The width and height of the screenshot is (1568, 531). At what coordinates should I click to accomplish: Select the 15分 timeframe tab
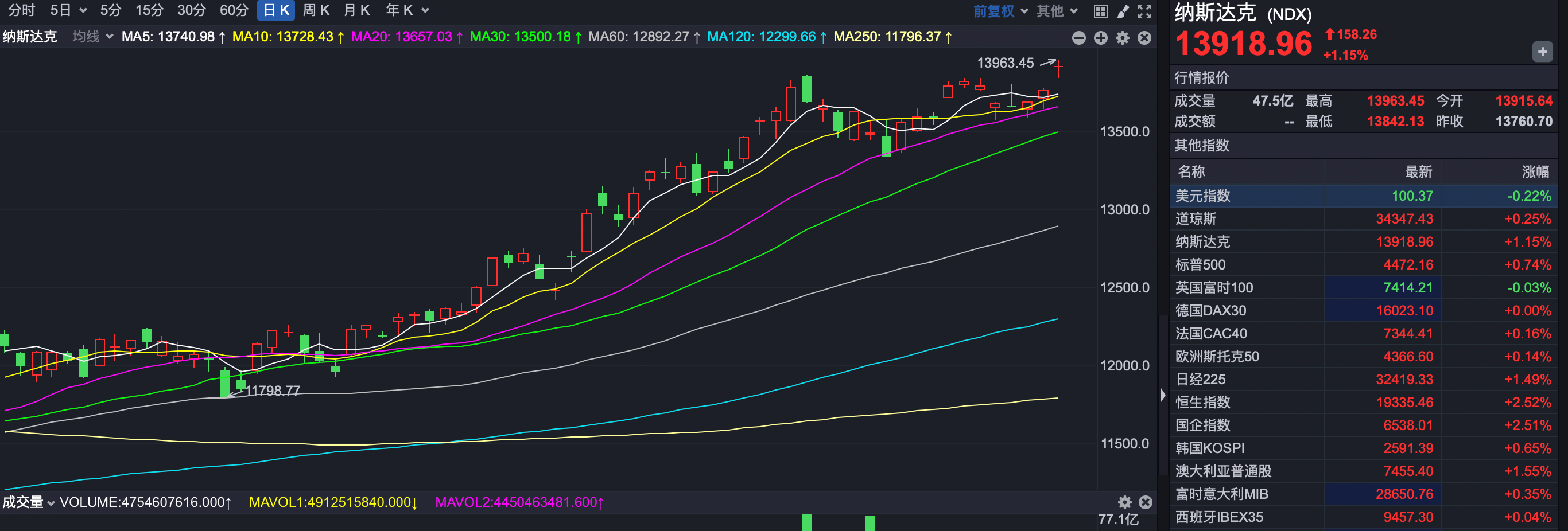(x=149, y=10)
